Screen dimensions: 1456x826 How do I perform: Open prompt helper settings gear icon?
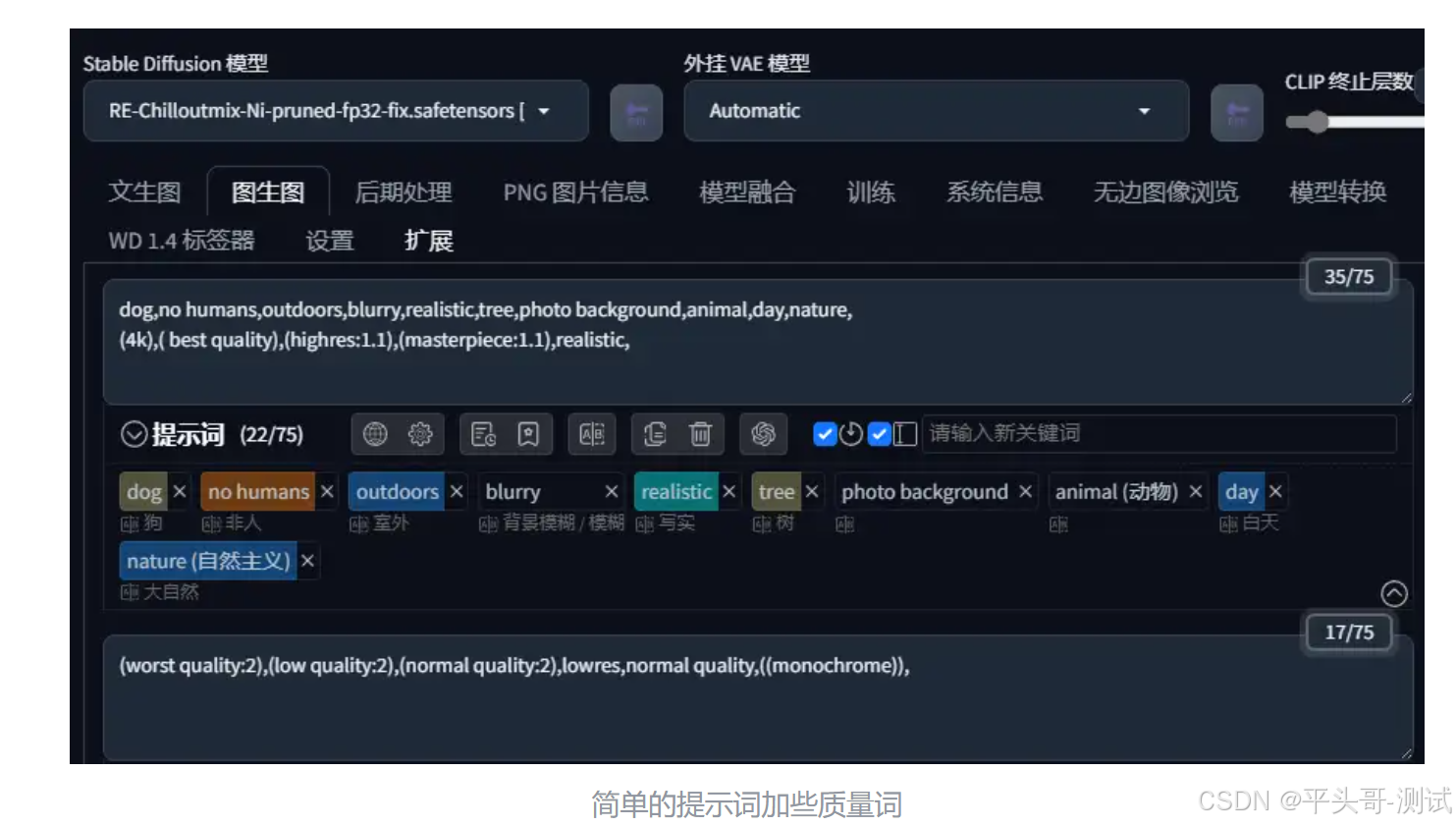click(420, 434)
